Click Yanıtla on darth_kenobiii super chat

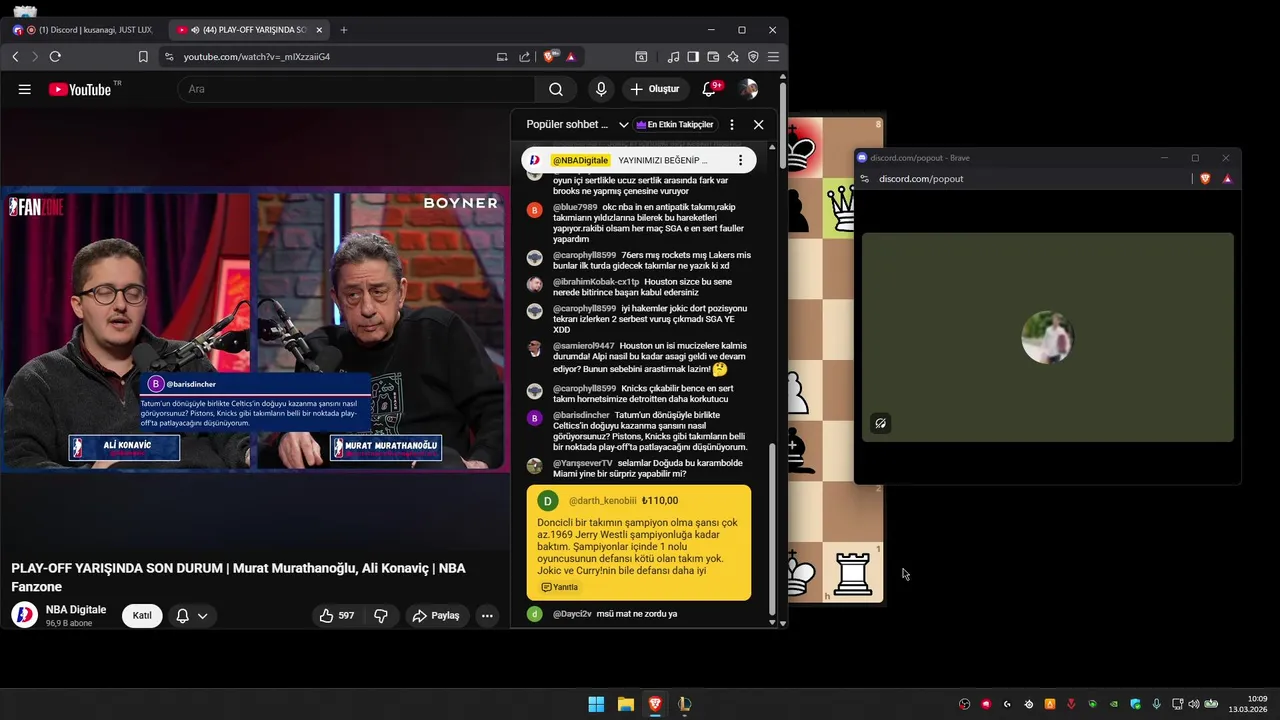click(x=560, y=587)
